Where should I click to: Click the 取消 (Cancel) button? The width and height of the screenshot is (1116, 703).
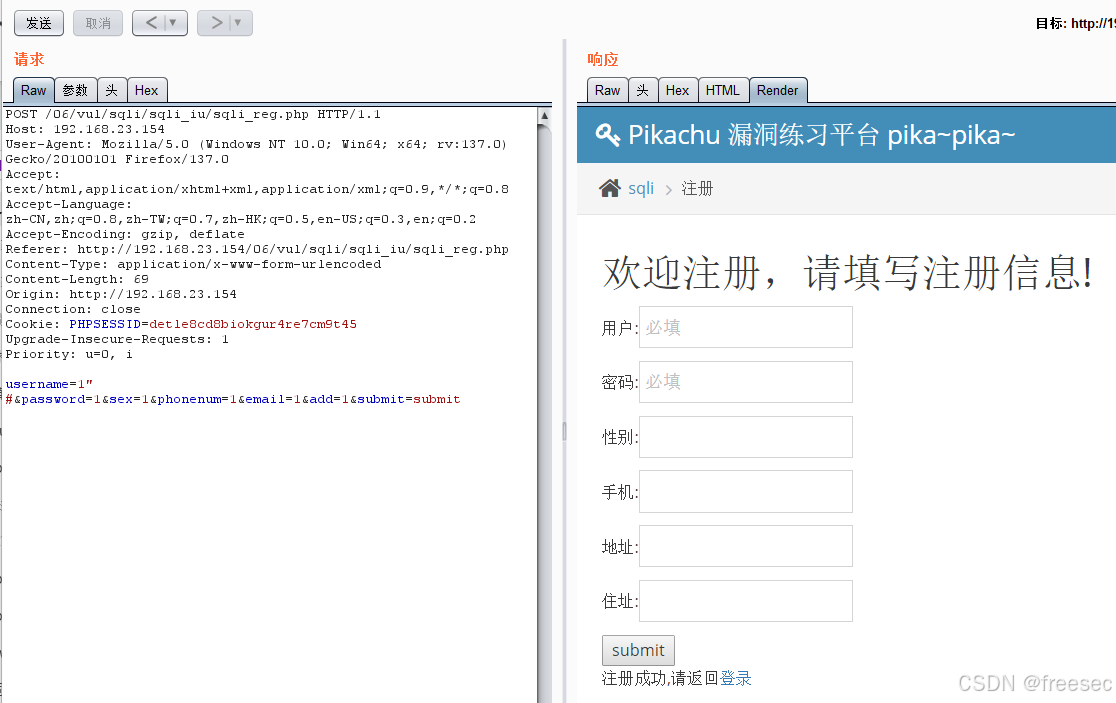98,23
